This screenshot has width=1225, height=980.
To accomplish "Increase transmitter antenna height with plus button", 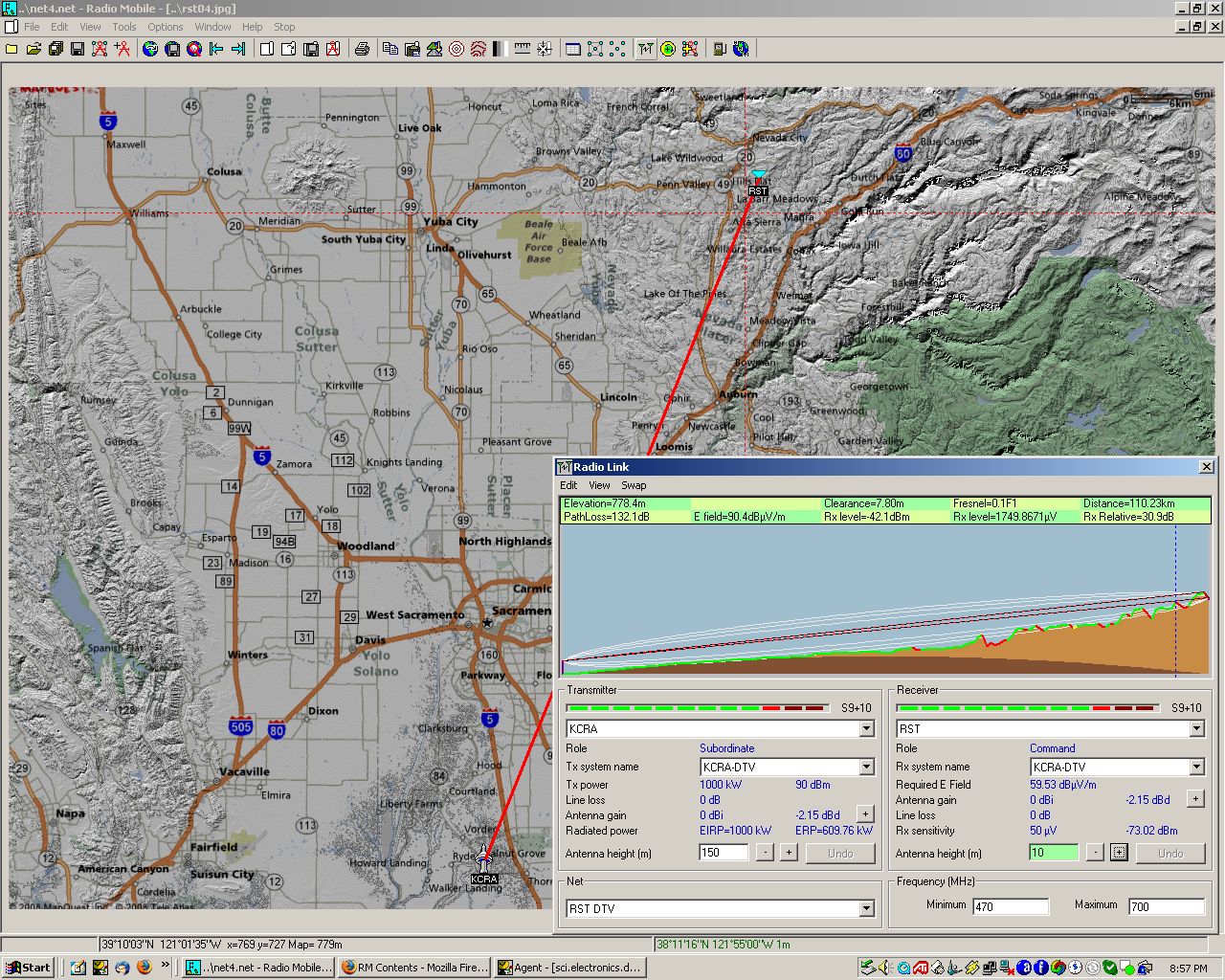I will [789, 853].
